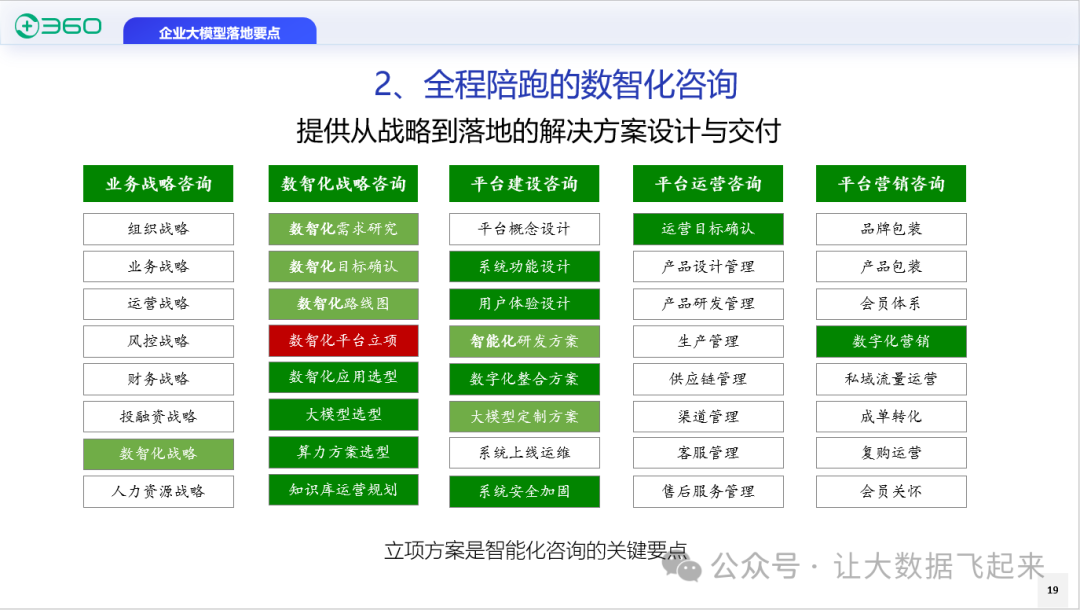Select the 平台运营咨询 header box
Screen dimensions: 1080x610
coord(708,184)
